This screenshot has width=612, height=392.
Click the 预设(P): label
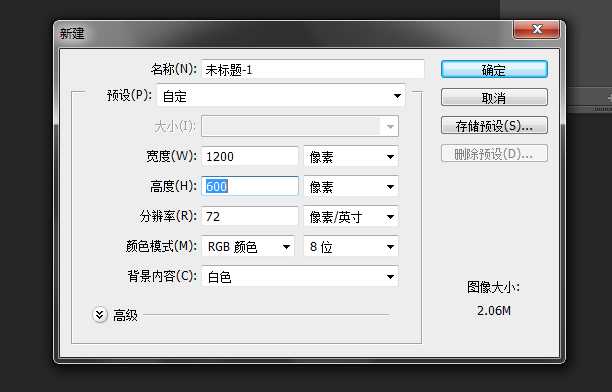[129, 95]
